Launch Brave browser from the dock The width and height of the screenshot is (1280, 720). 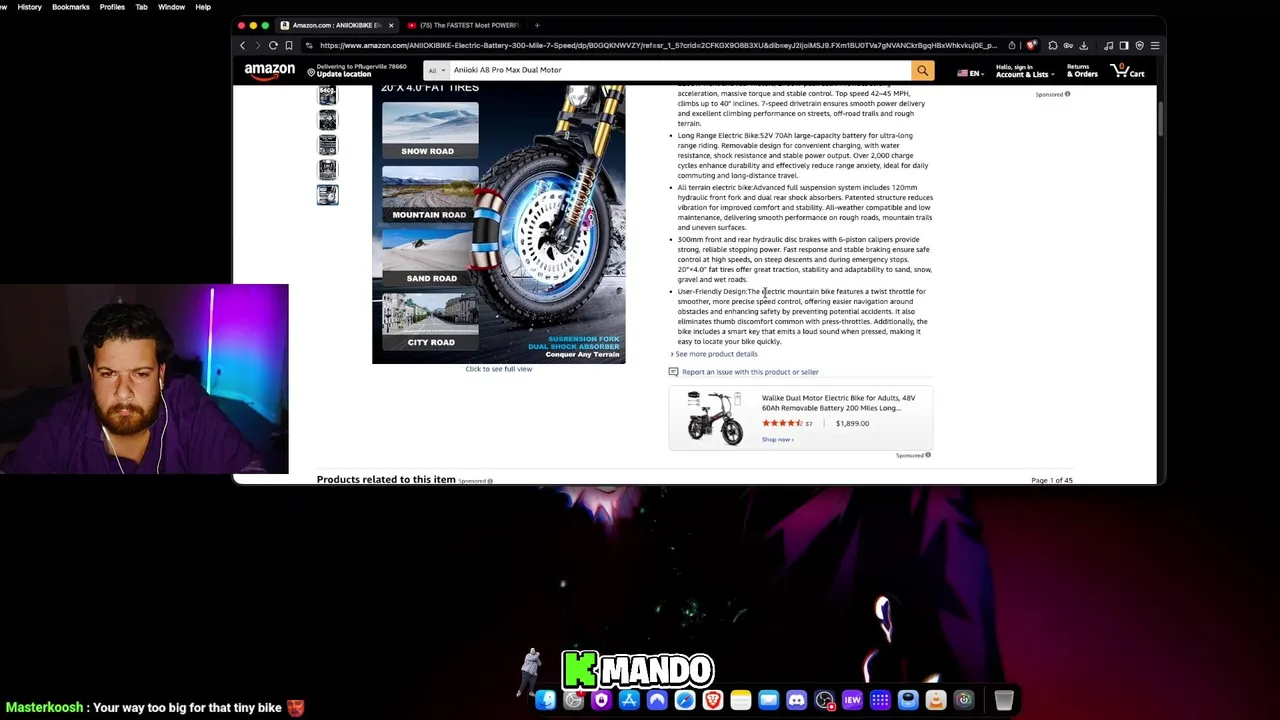pos(713,700)
